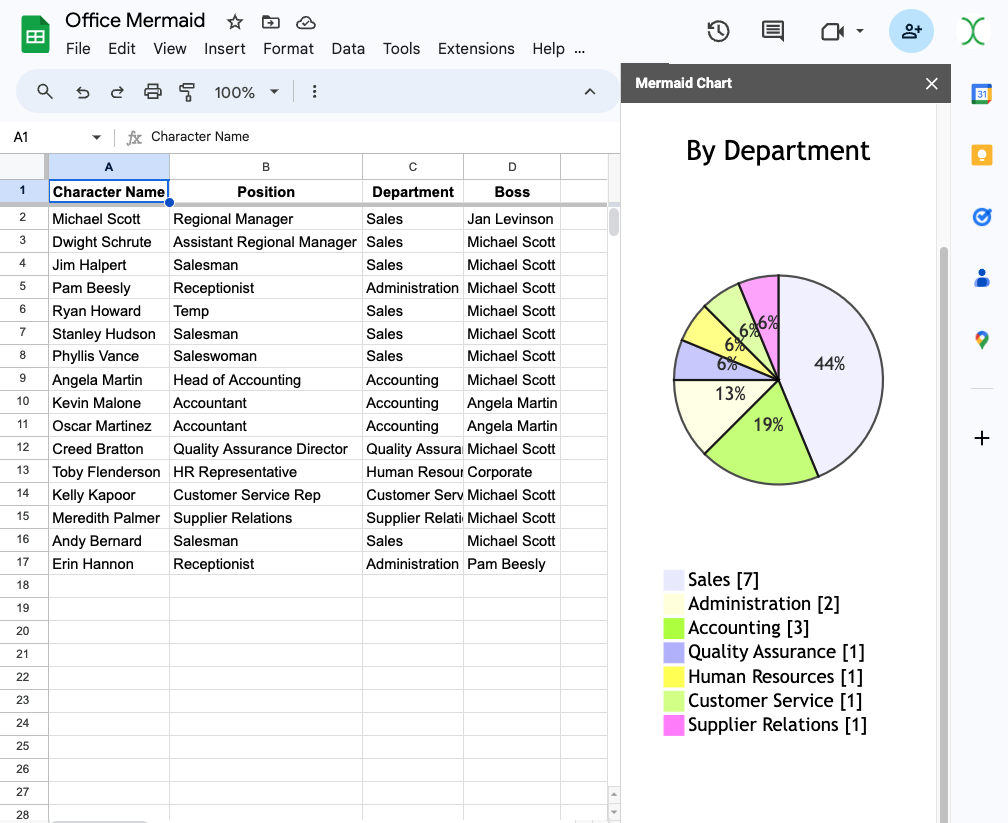Click the print icon
The image size is (1008, 823).
[152, 92]
